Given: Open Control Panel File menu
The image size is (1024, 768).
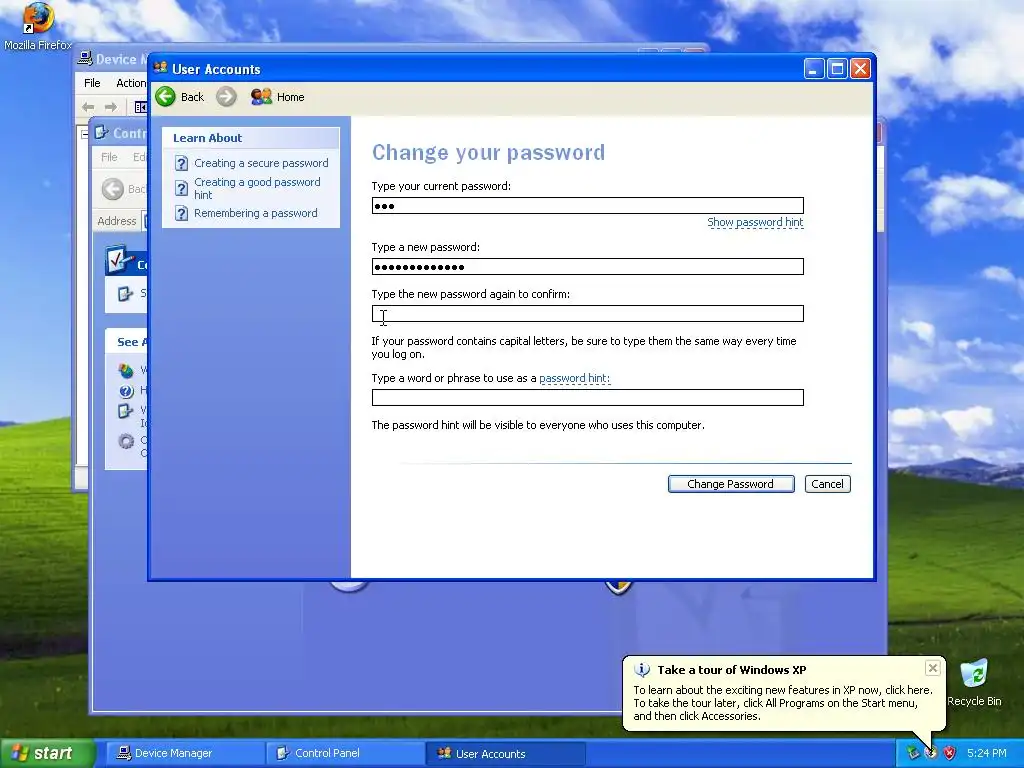Looking at the screenshot, I should (x=109, y=157).
